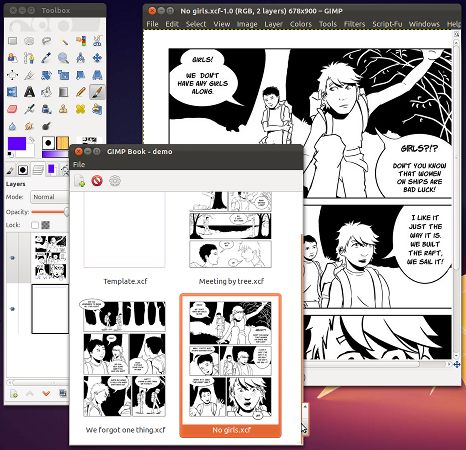Switch to the Layers tab in dock
466x450 pixels.
point(38,170)
